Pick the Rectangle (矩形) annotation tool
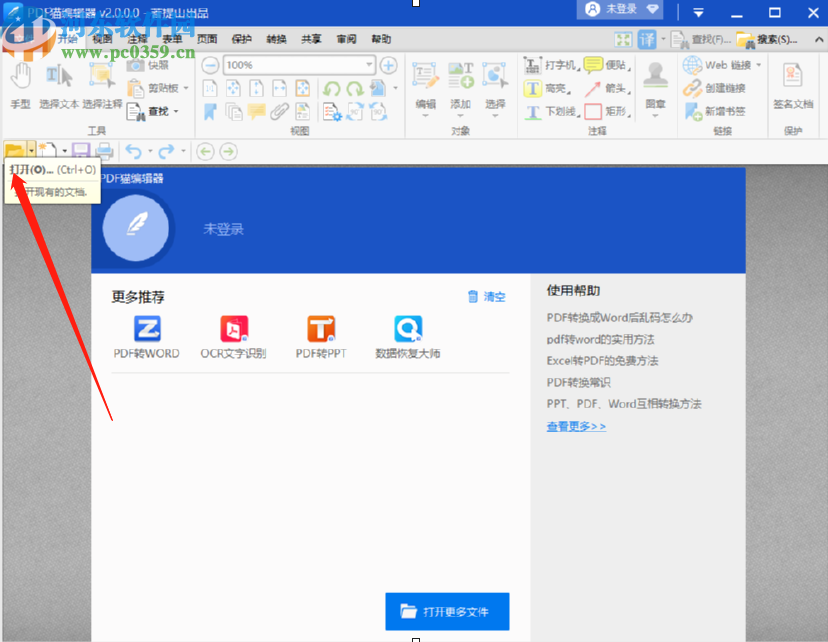The image size is (828, 642). (608, 111)
